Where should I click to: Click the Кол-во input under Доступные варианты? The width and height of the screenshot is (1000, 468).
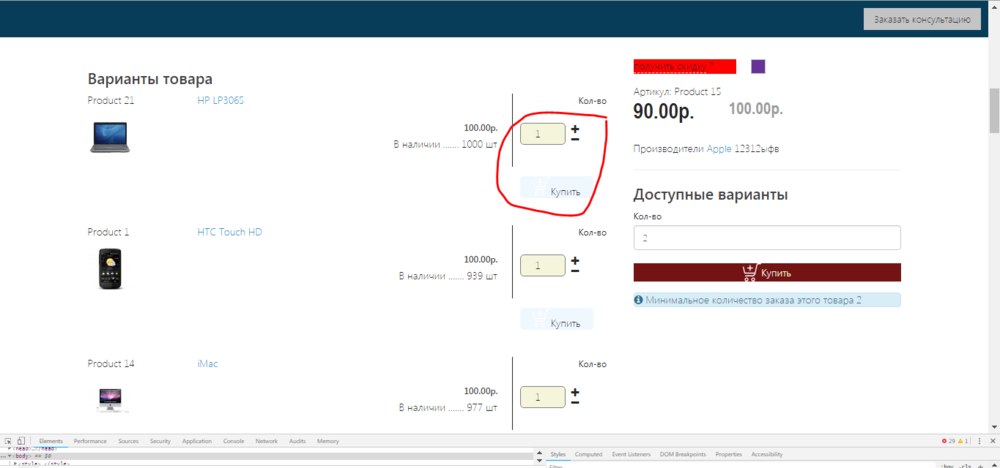coord(767,238)
